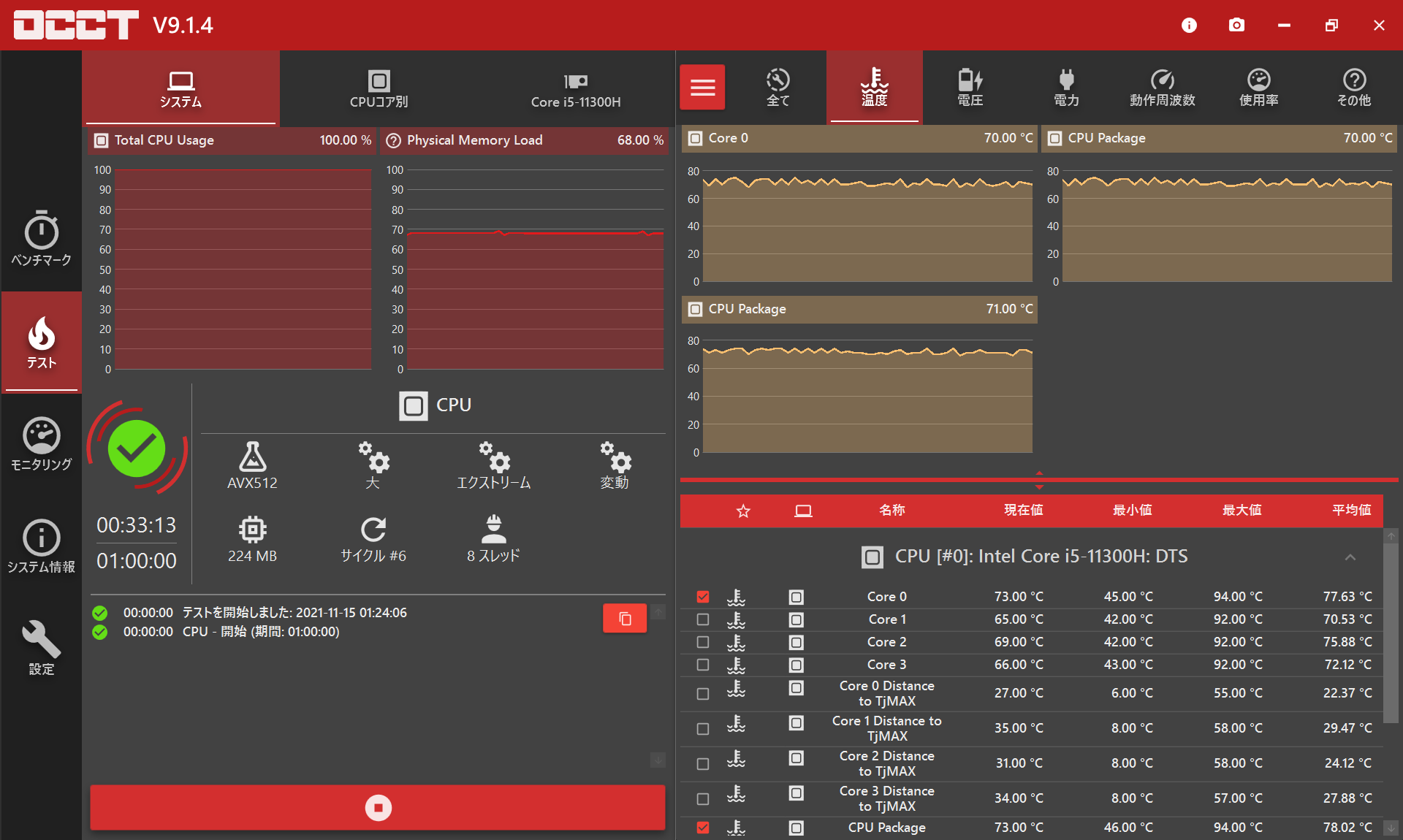This screenshot has width=1403, height=840.
Task: Check the Core 3 checkbox
Action: 703,665
